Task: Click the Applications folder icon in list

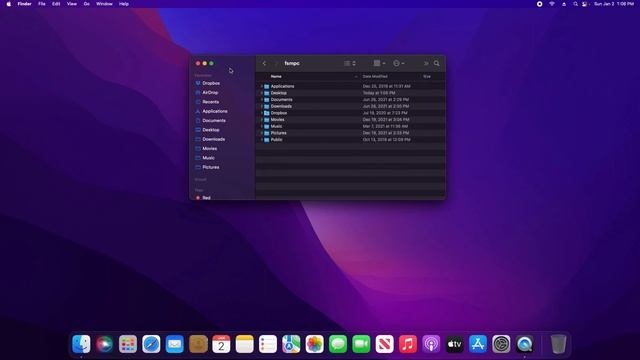Action: coord(267,87)
